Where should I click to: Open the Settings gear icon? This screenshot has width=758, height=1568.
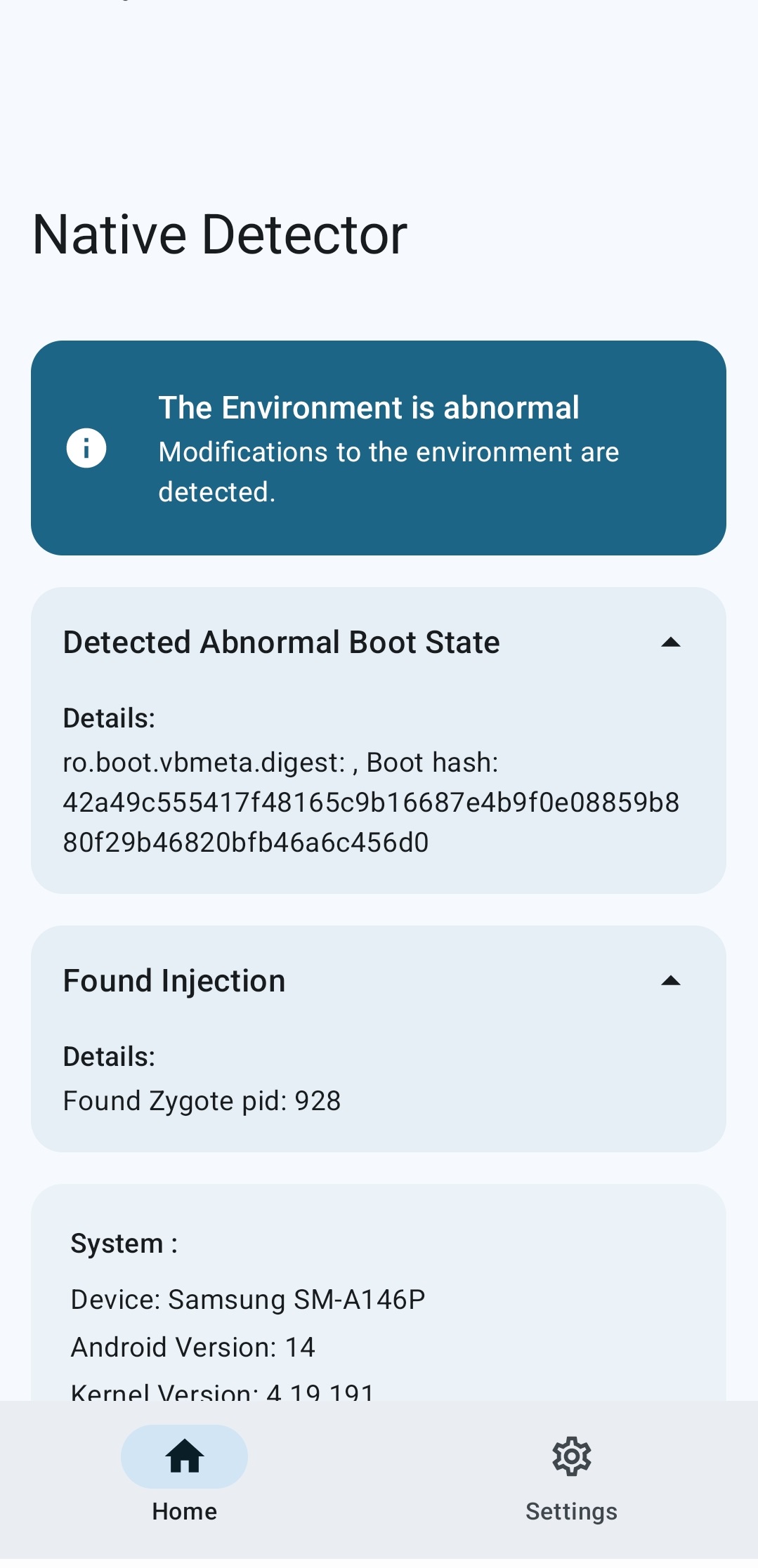(572, 1456)
